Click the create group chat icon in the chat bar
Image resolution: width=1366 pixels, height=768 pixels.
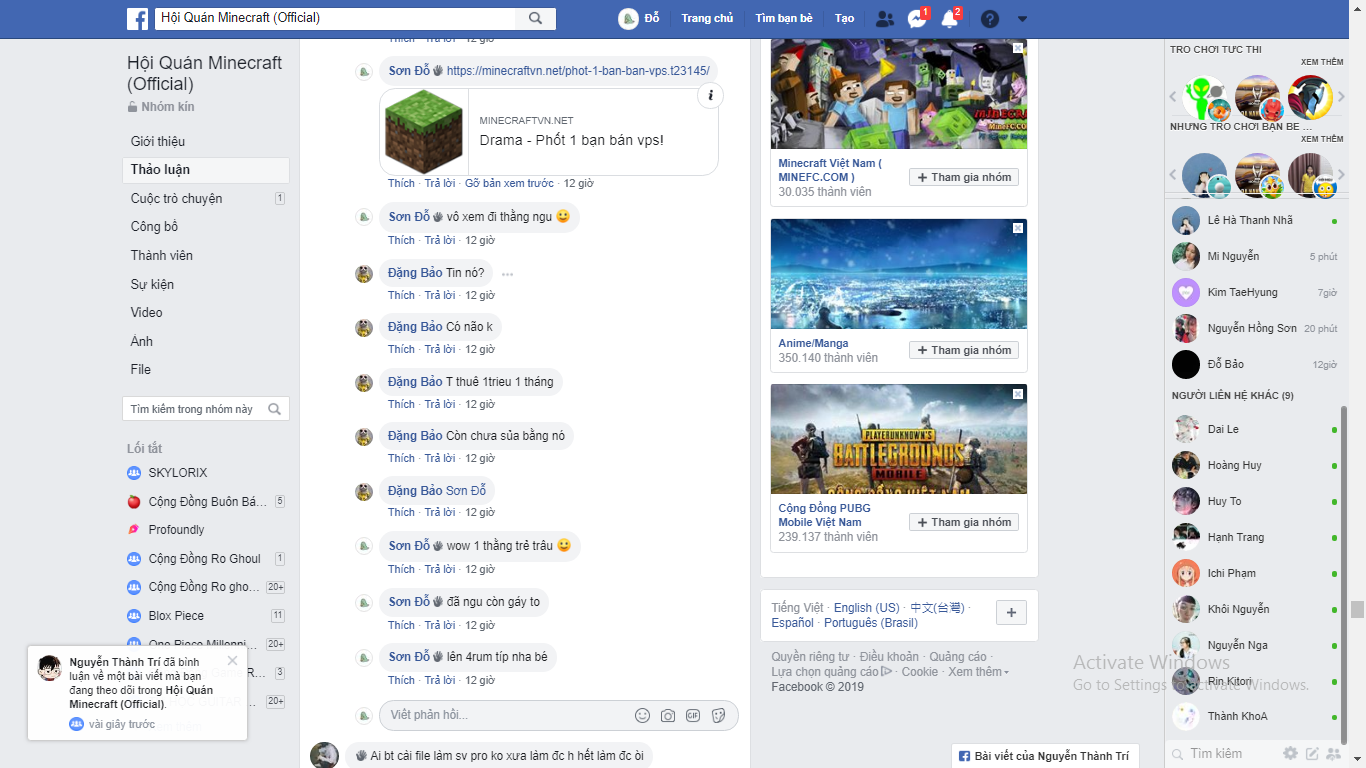pyautogui.click(x=1334, y=753)
